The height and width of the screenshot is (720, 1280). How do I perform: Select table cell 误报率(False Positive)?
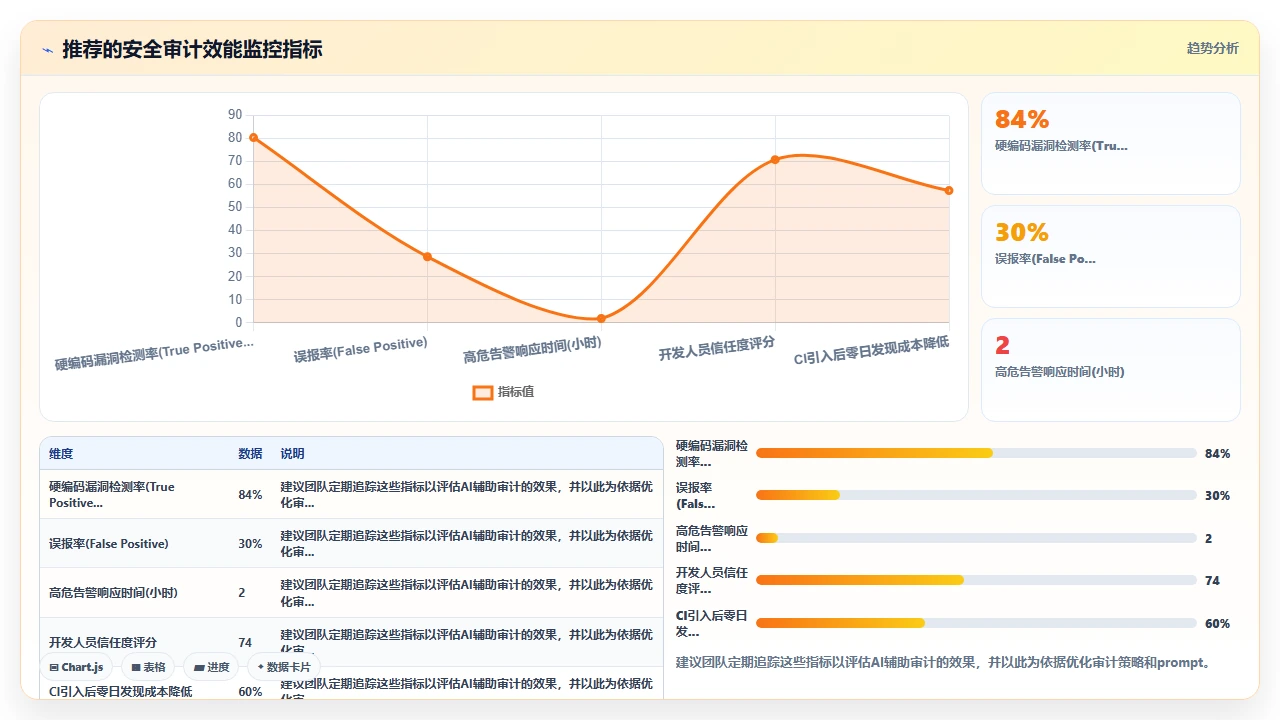134,544
